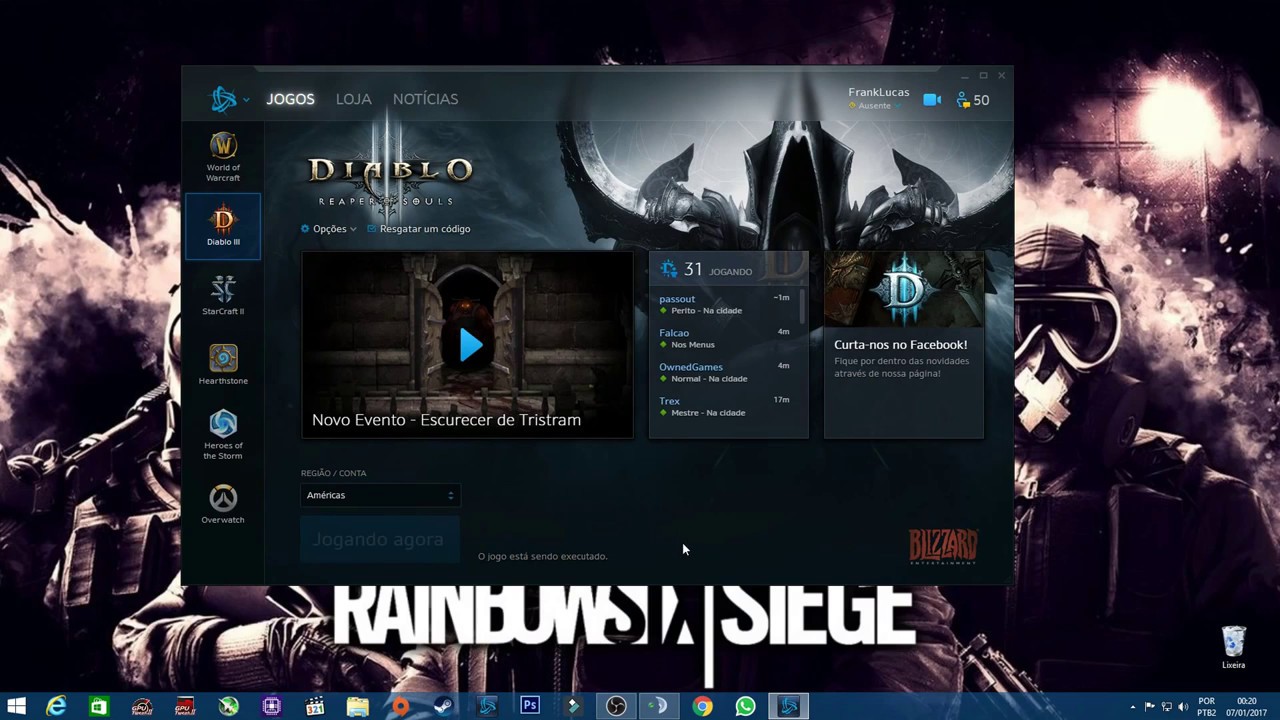Open the Lixeira recycle bin
The image size is (1280, 720).
1234,648
